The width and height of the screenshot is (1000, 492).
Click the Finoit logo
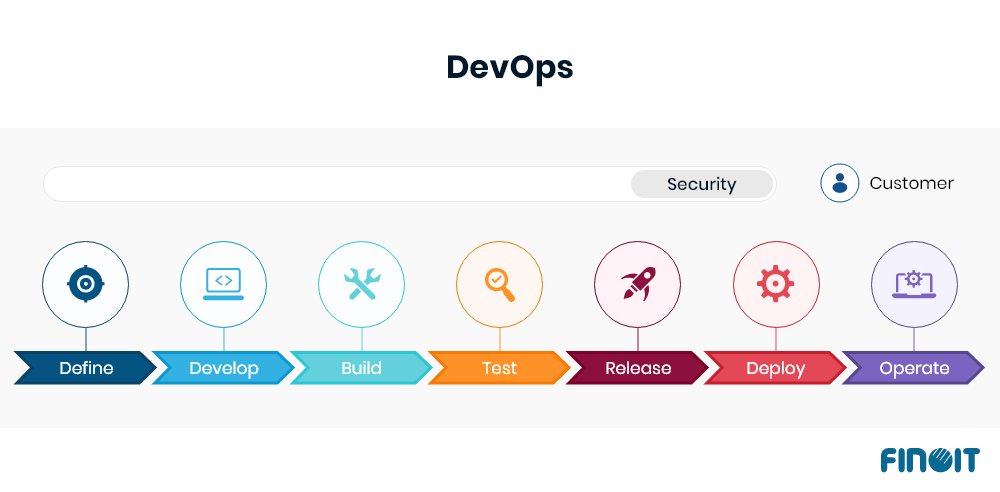(x=930, y=459)
